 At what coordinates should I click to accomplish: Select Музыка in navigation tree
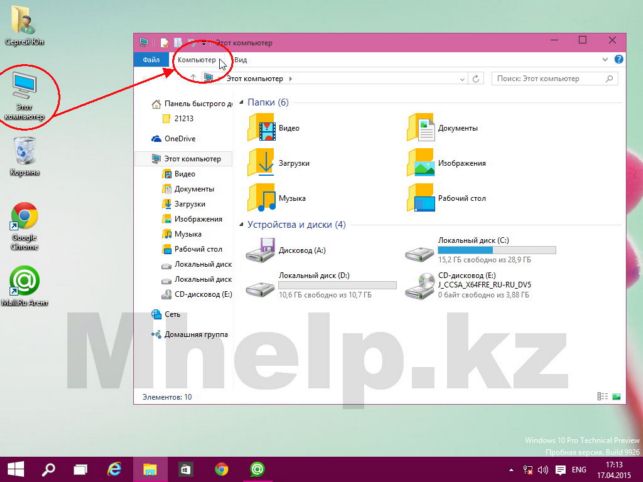click(x=182, y=234)
